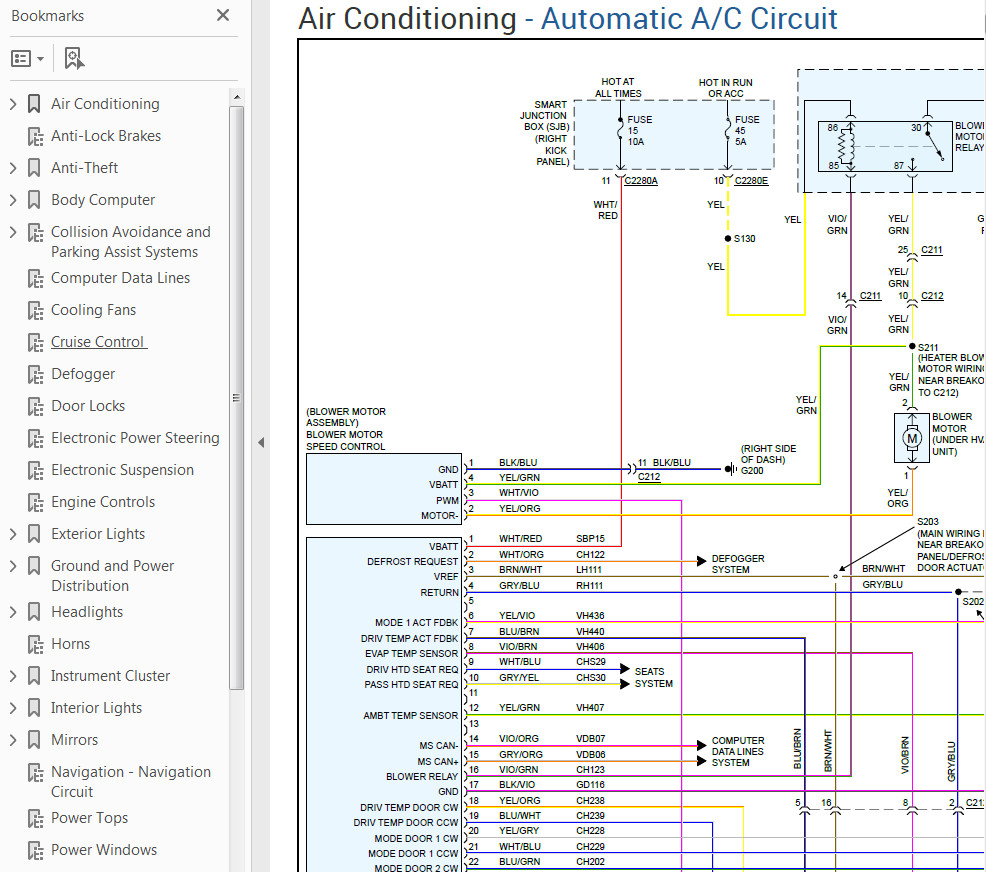
Task: Click the Anti-Theft bookmark icon
Action: click(x=35, y=168)
